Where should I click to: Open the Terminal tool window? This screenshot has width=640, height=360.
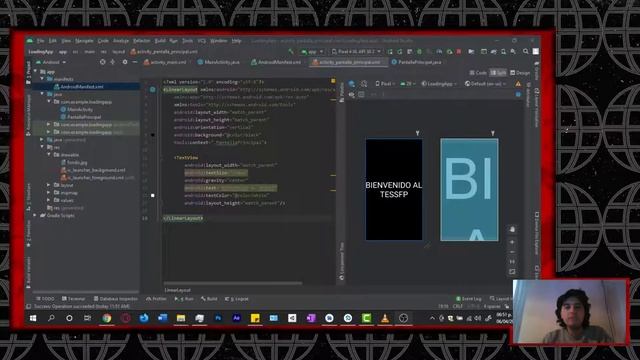tap(73, 299)
